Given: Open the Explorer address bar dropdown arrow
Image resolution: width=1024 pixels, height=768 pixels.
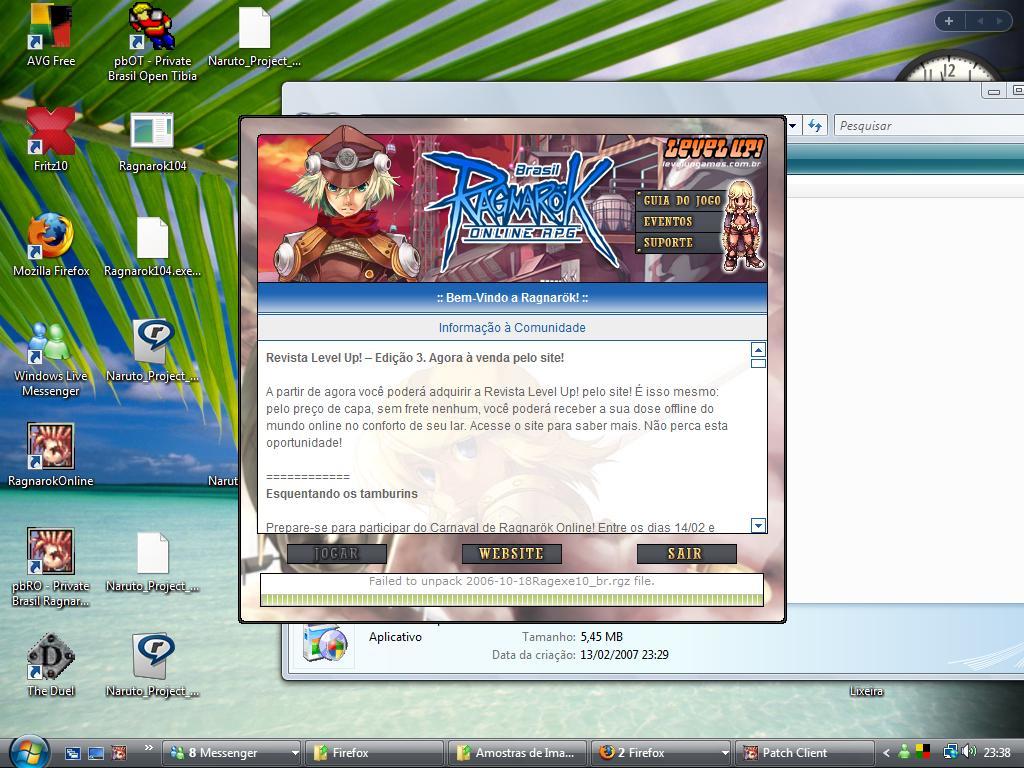Looking at the screenshot, I should pos(792,125).
